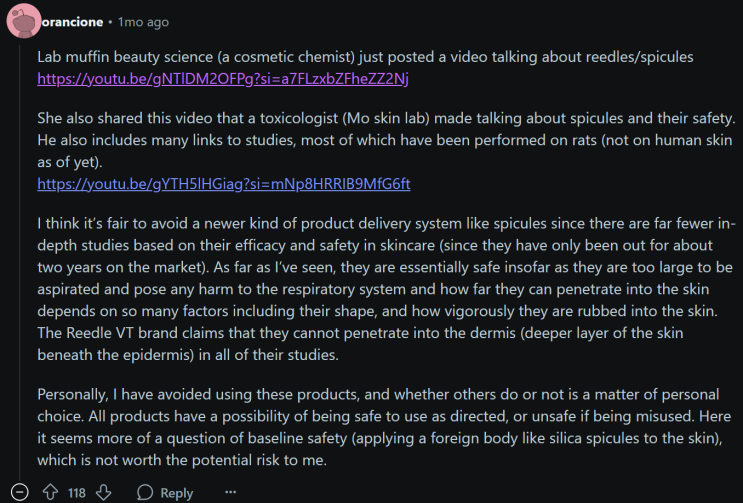This screenshot has height=503, width=743.
Task: Click the "1mo ago" timestamp
Action: [143, 22]
